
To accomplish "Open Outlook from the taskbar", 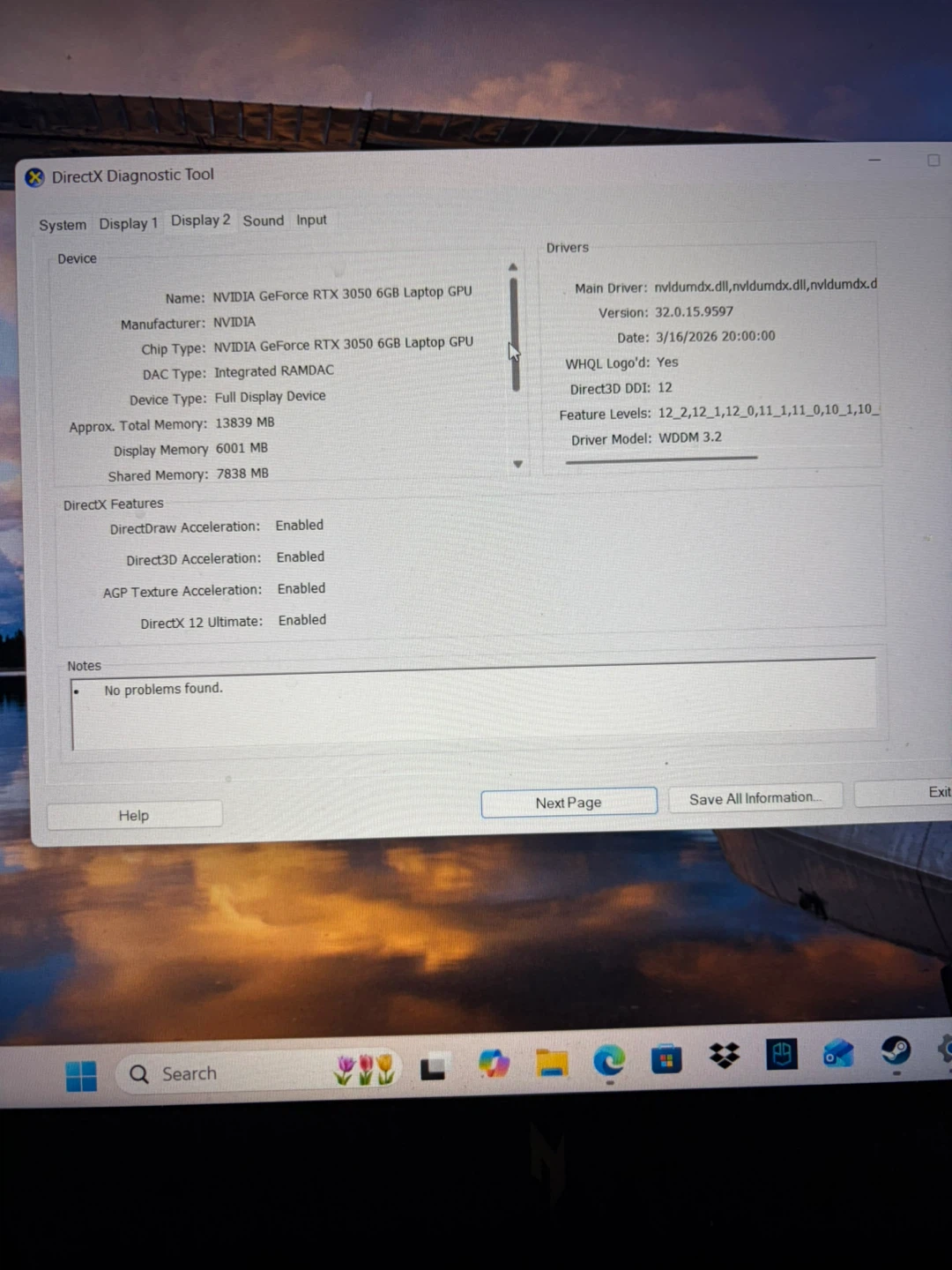I will pos(838,1052).
